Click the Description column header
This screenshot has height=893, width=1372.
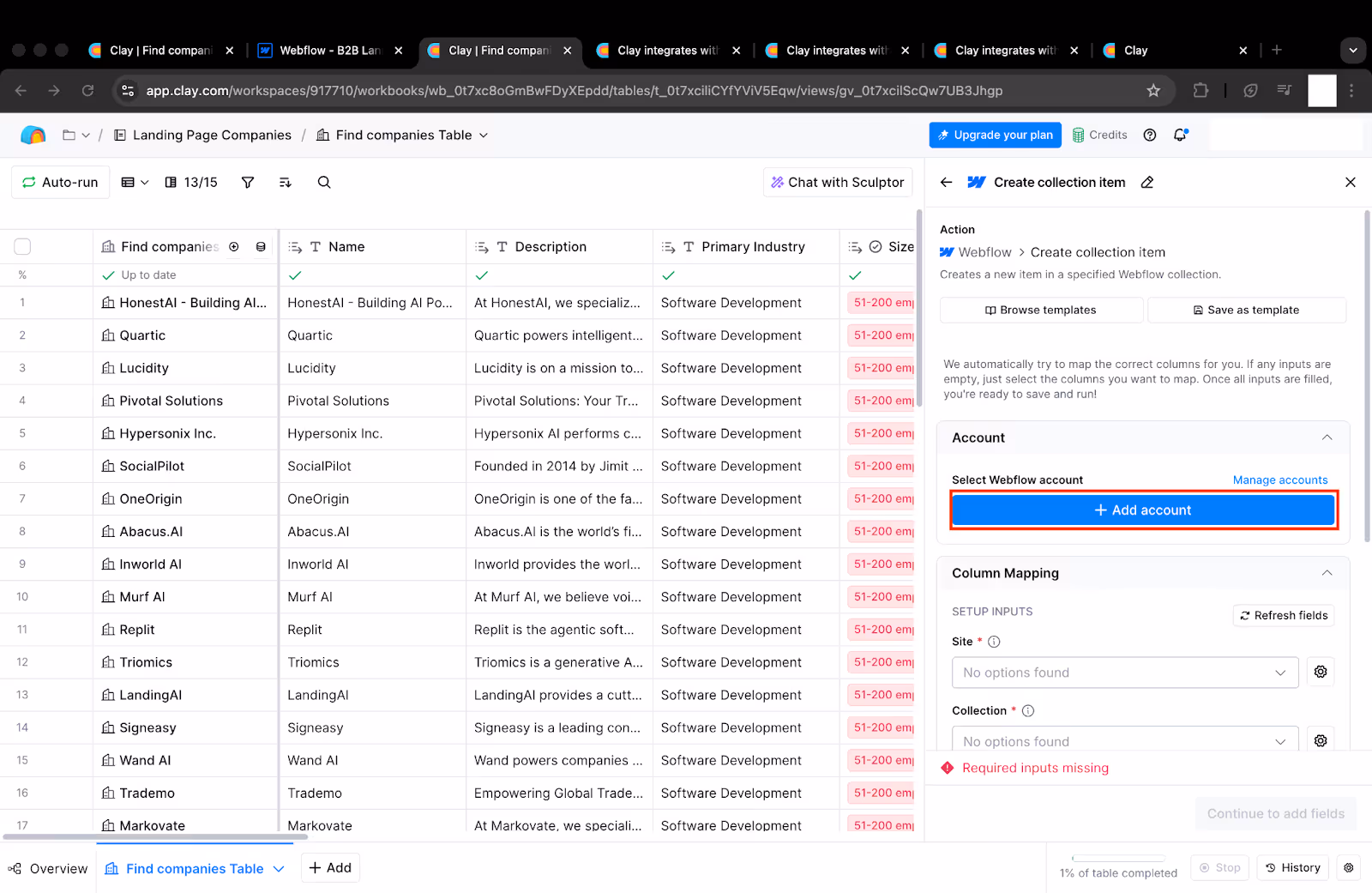click(x=559, y=246)
